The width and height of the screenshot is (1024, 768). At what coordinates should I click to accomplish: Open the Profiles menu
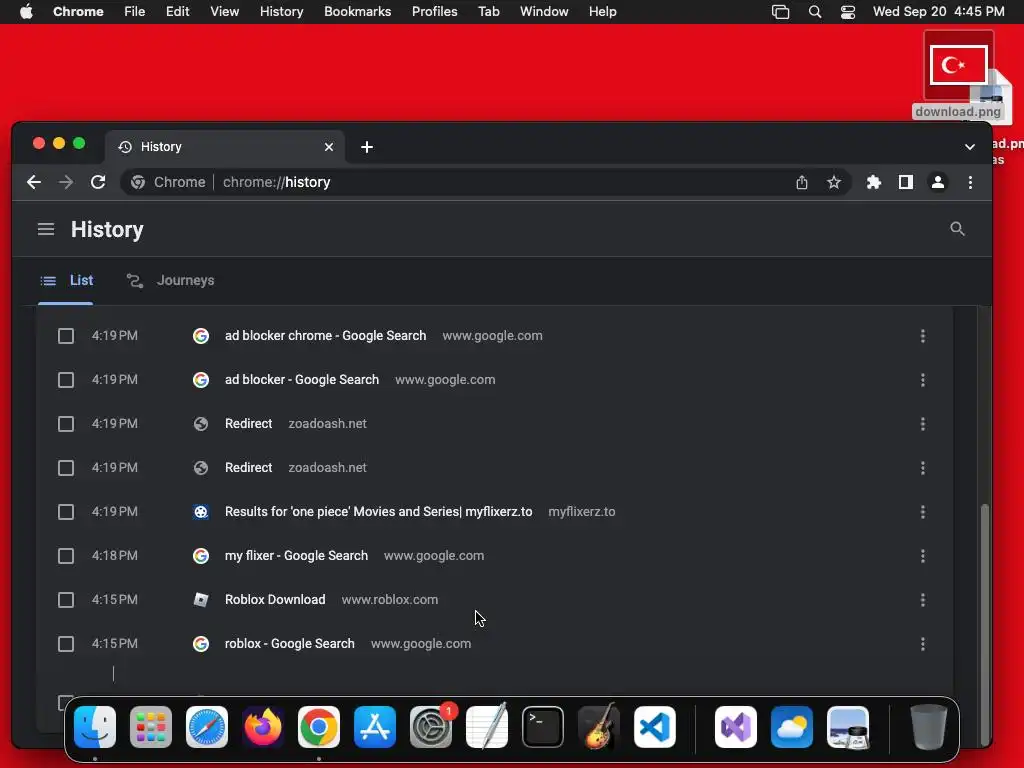point(434,12)
